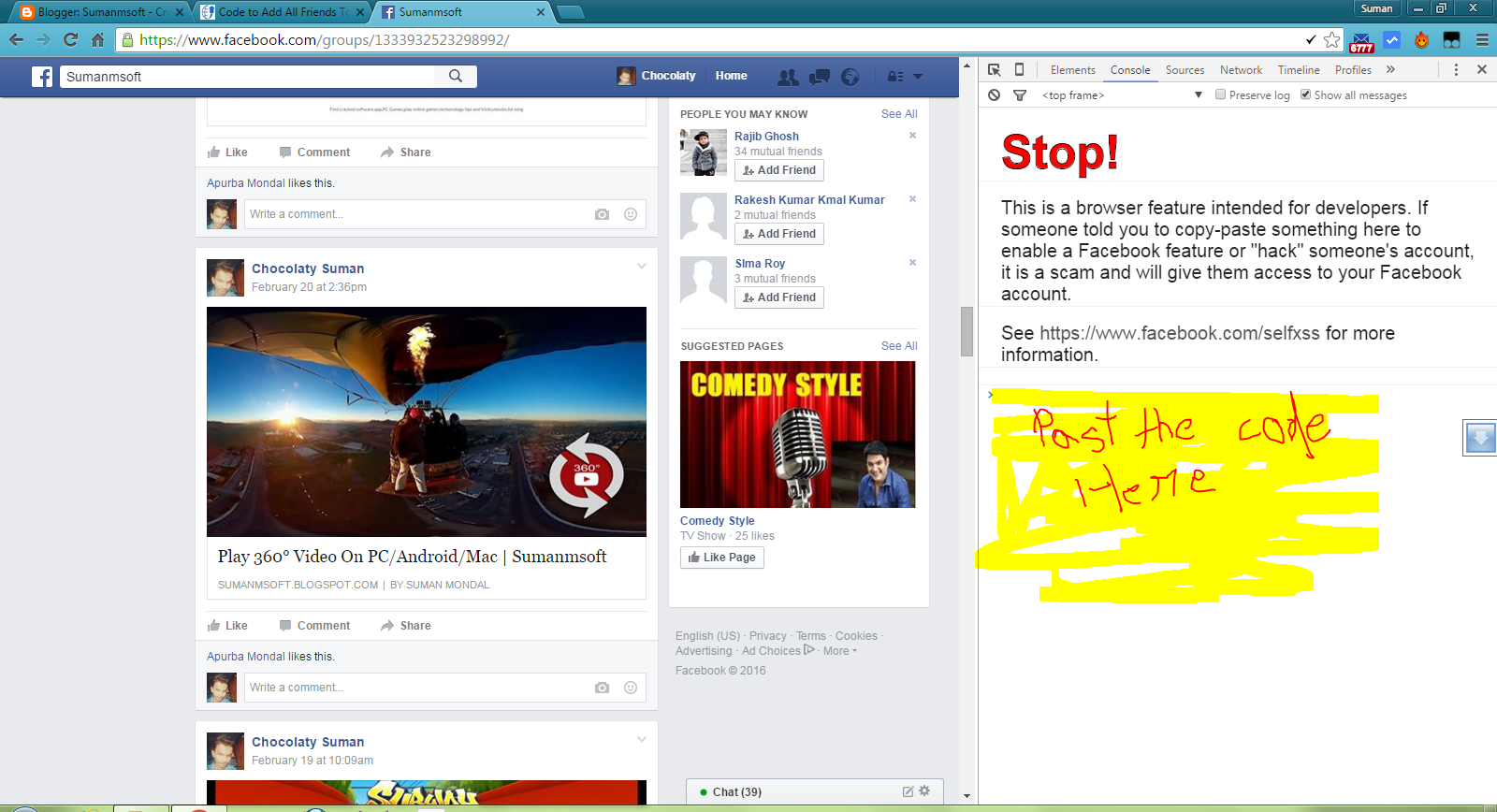Open Facebook notifications globe icon
The height and width of the screenshot is (812, 1497).
850,77
